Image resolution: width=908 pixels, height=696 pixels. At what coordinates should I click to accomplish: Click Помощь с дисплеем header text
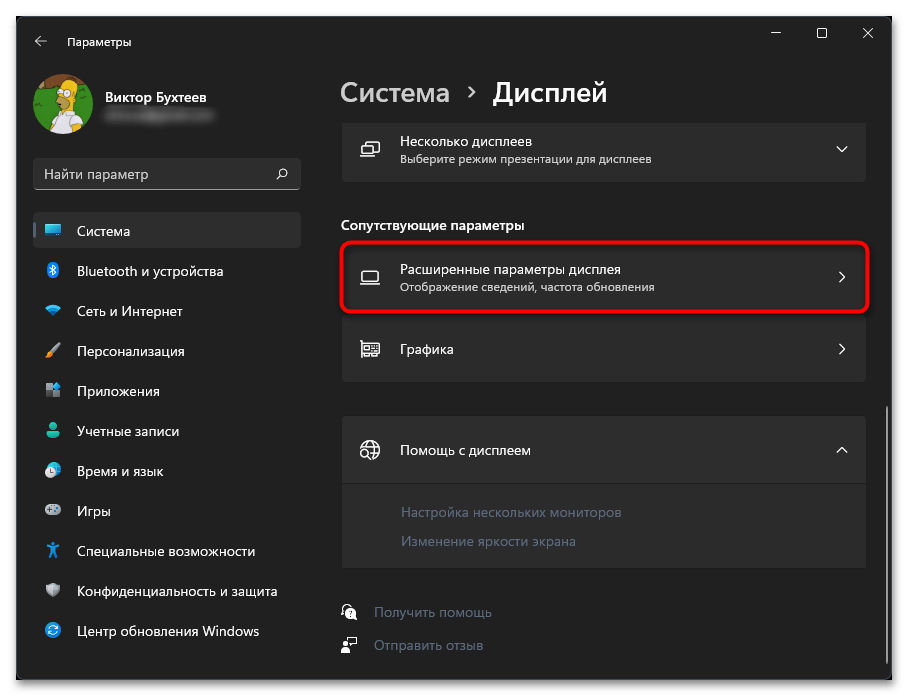coord(465,450)
